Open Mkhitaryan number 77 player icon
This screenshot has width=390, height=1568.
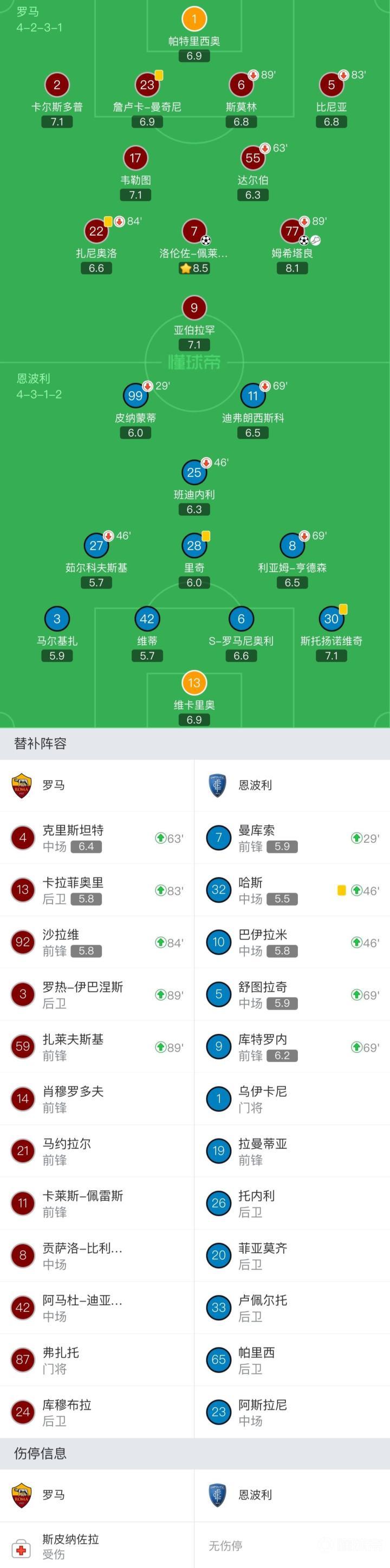292,231
